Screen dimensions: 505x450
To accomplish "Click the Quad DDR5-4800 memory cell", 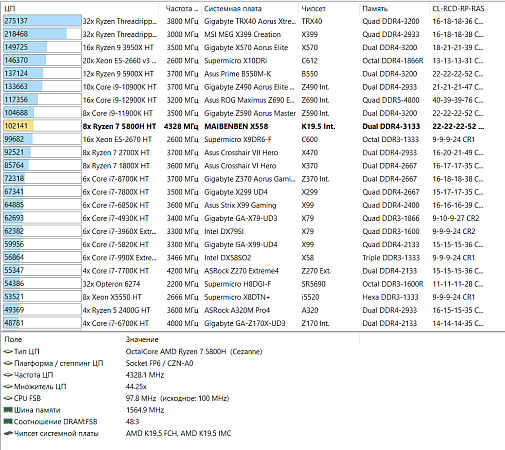I will [x=391, y=100].
